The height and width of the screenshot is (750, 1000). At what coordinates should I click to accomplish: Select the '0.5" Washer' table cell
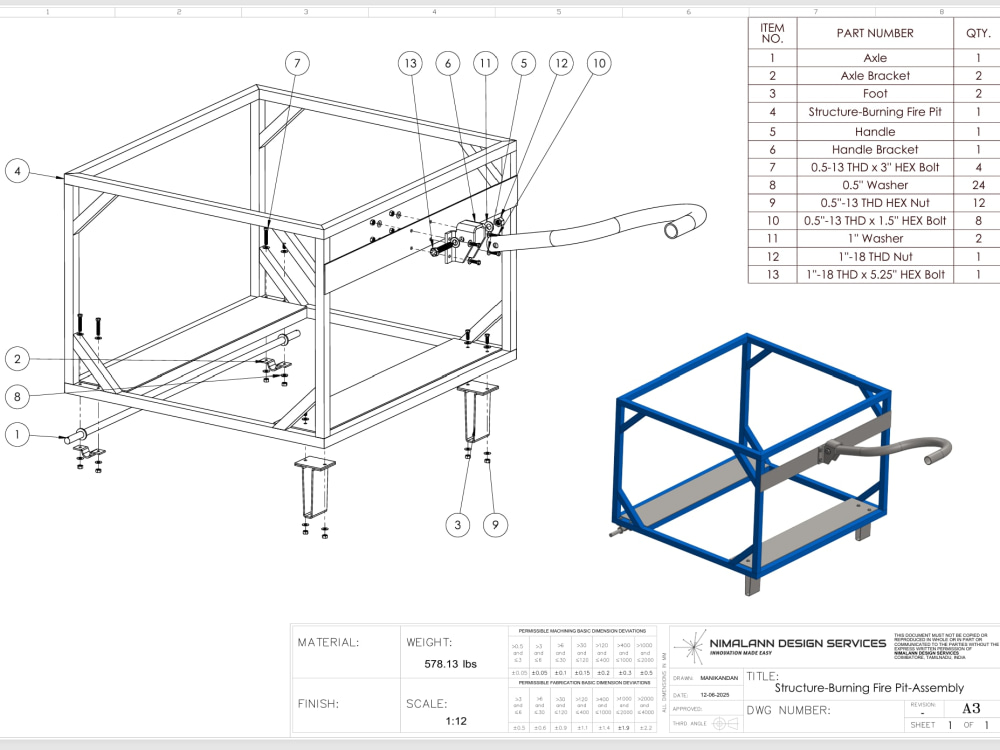tap(875, 185)
